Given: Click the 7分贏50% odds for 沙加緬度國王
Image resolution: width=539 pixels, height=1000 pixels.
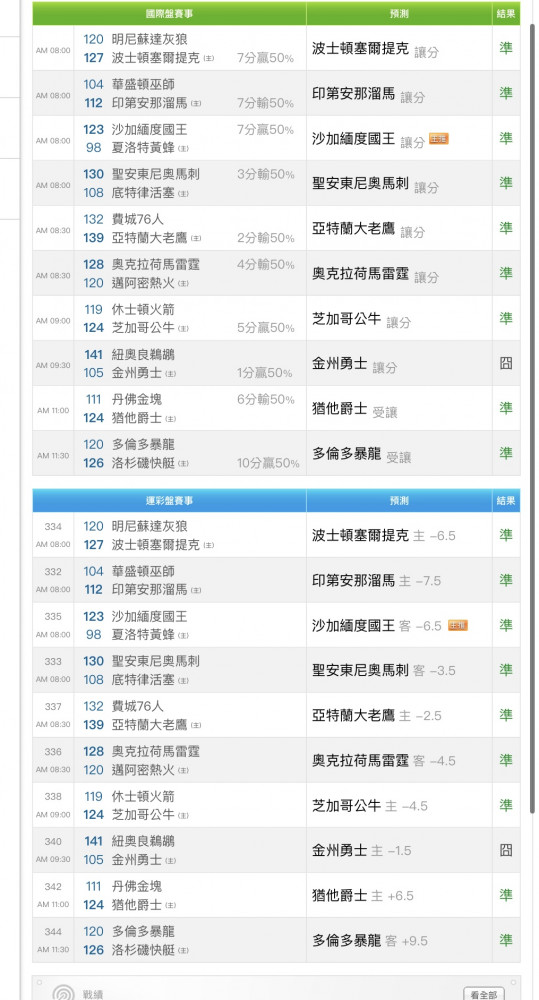Looking at the screenshot, I should coord(265,129).
